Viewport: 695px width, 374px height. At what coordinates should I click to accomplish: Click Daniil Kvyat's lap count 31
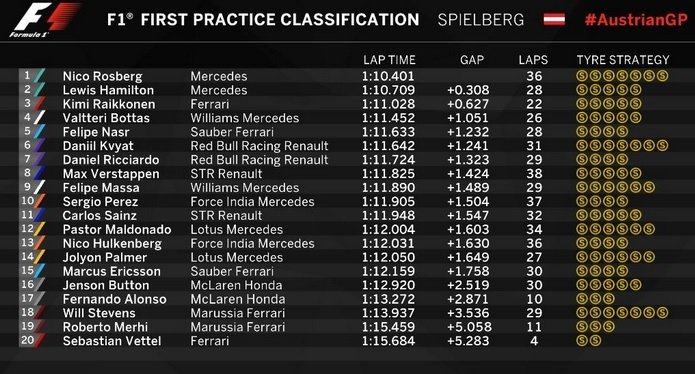tap(534, 146)
